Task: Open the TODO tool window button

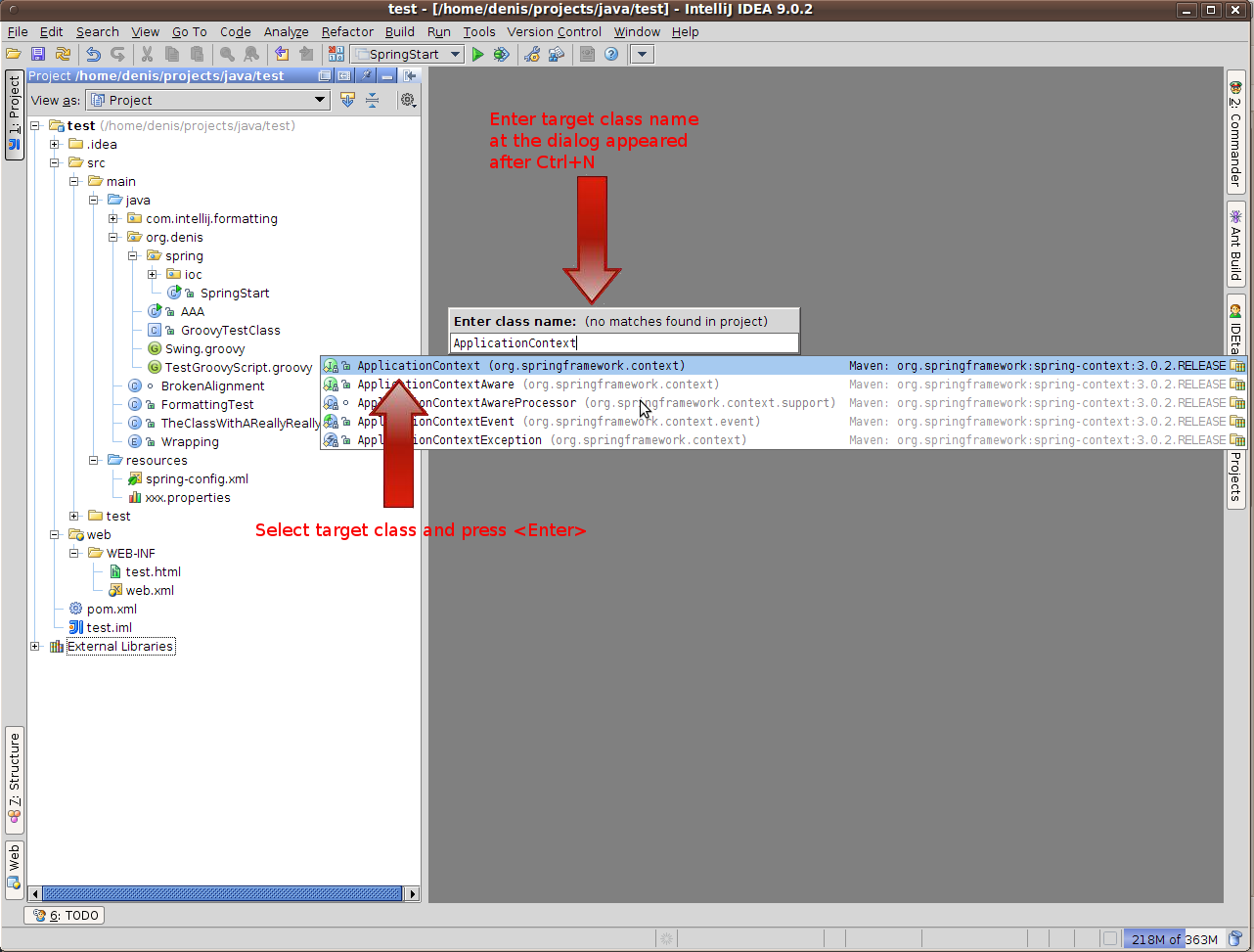Action: [64, 915]
